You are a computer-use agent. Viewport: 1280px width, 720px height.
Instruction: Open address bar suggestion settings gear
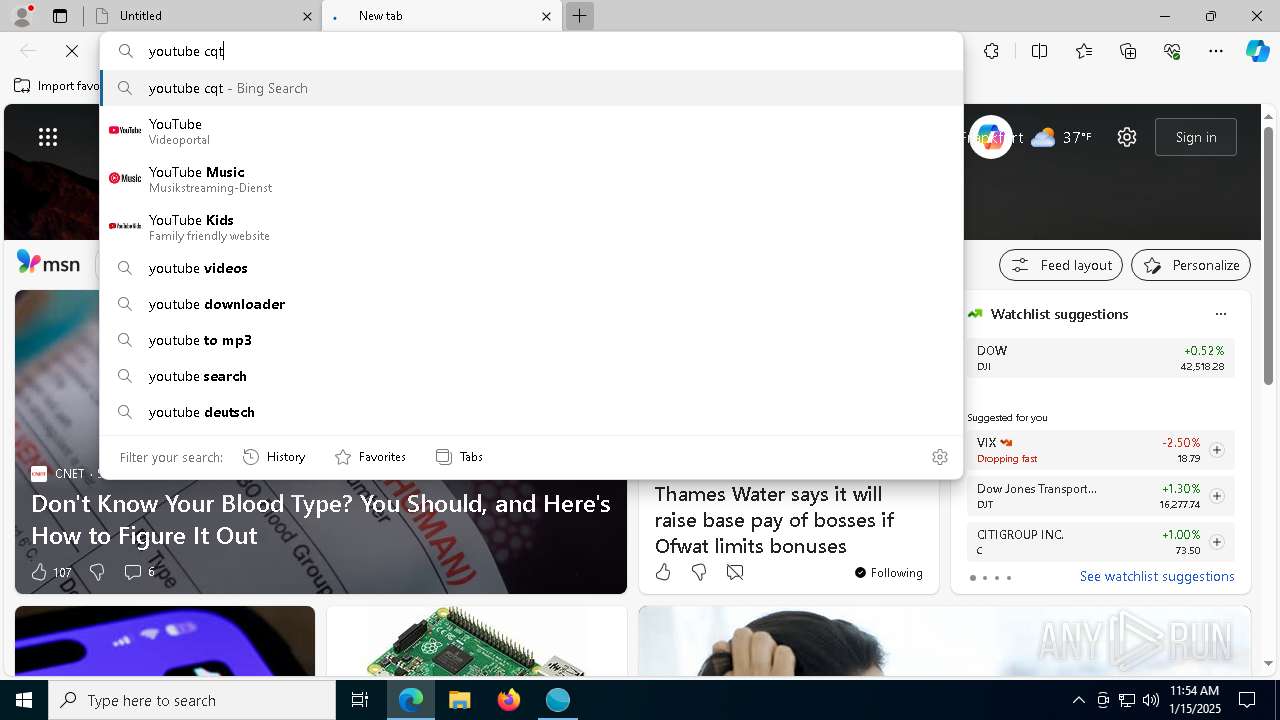tap(939, 457)
